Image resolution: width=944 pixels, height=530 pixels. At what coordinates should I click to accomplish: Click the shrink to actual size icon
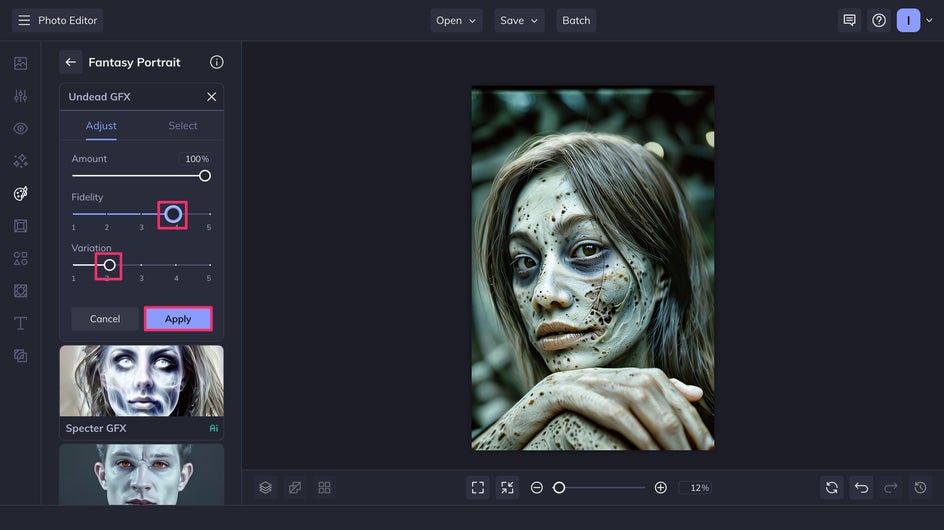pyautogui.click(x=508, y=487)
